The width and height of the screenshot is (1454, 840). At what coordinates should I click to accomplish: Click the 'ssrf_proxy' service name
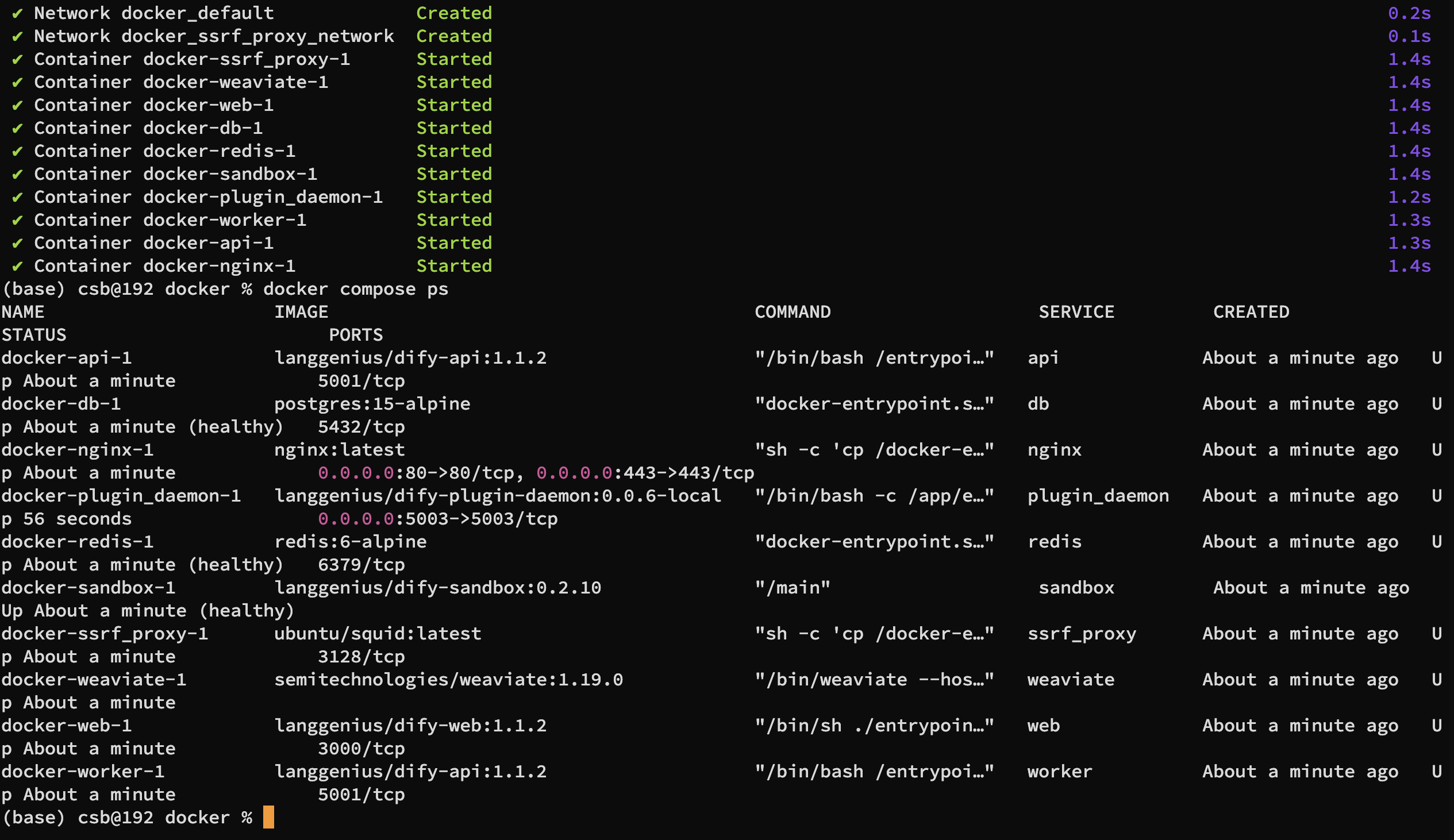pos(1082,634)
